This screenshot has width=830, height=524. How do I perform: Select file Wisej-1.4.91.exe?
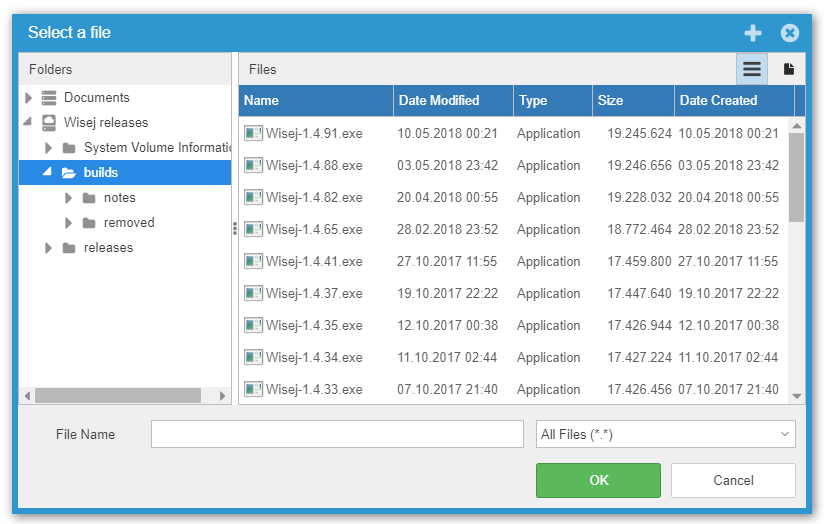tap(314, 133)
